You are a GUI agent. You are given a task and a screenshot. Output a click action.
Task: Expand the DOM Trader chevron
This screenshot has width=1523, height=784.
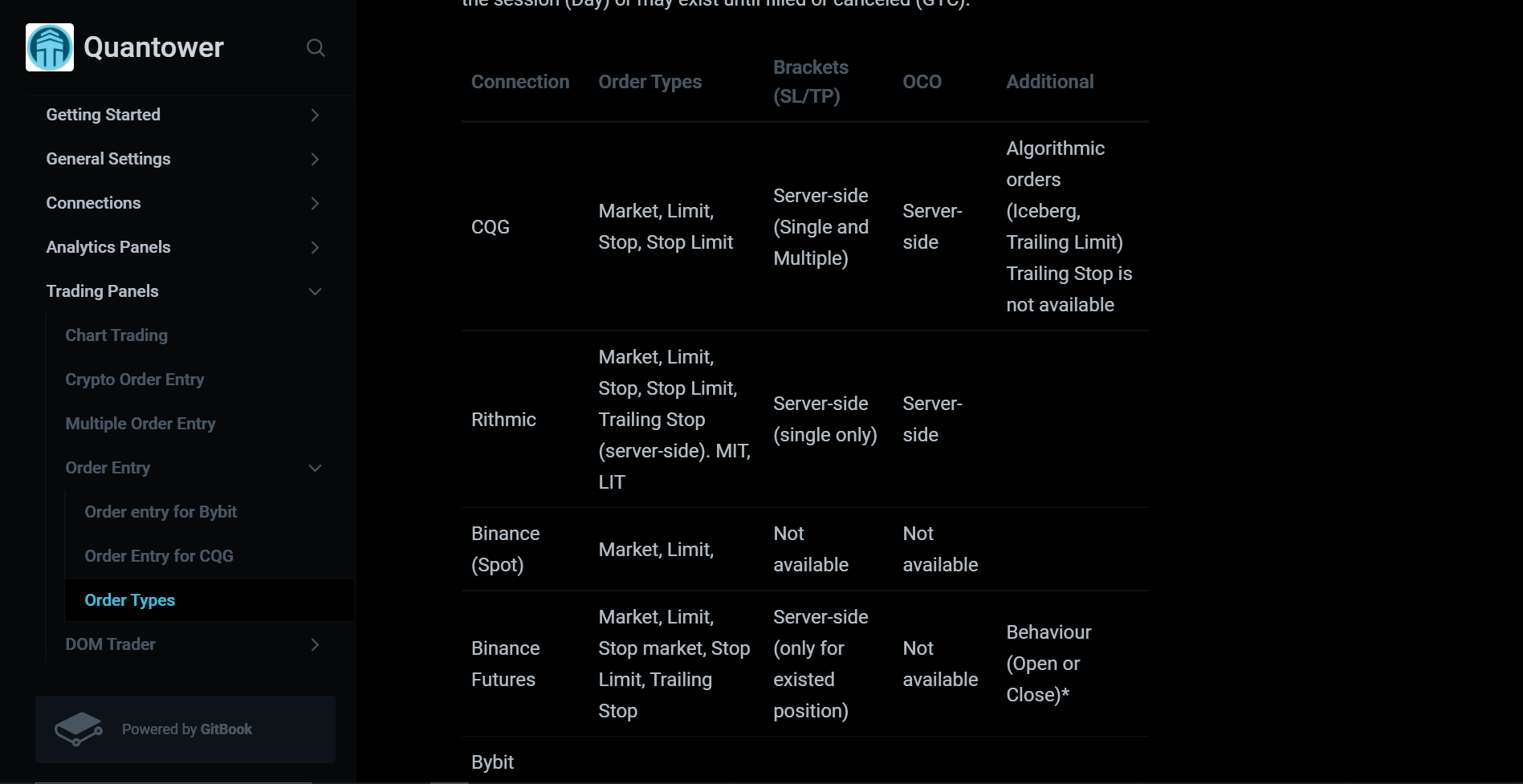(315, 644)
